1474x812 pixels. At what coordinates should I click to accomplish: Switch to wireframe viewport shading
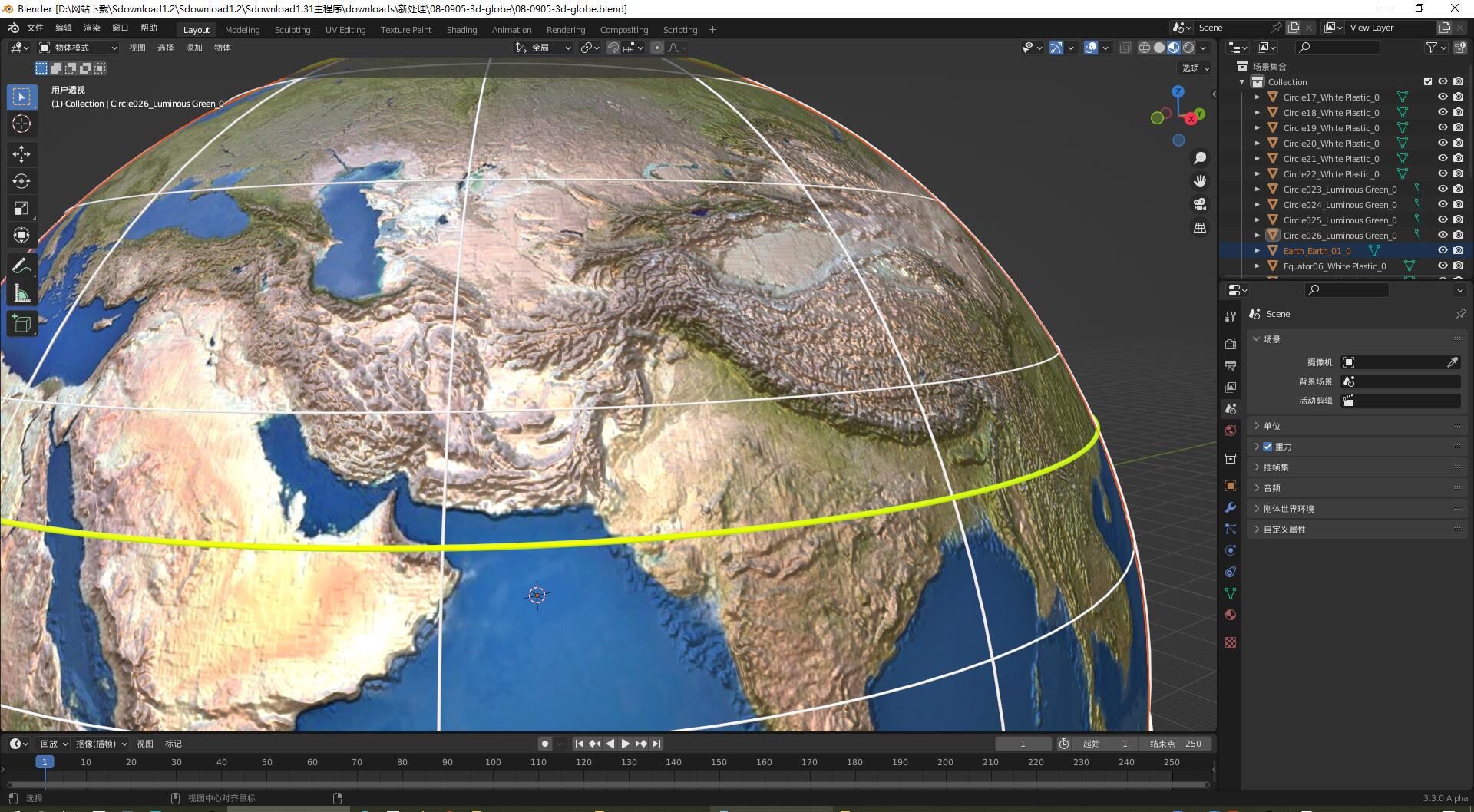[x=1144, y=48]
